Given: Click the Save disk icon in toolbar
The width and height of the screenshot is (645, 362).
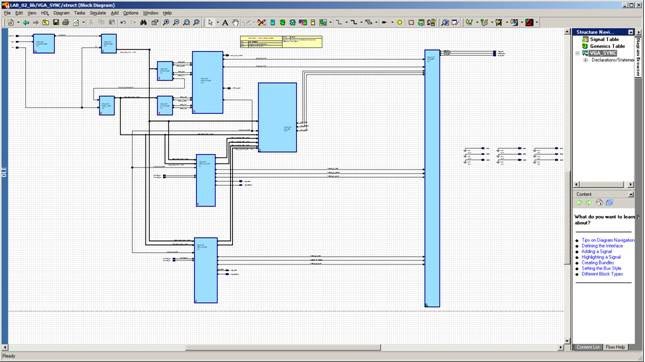Looking at the screenshot, I should coord(56,23).
